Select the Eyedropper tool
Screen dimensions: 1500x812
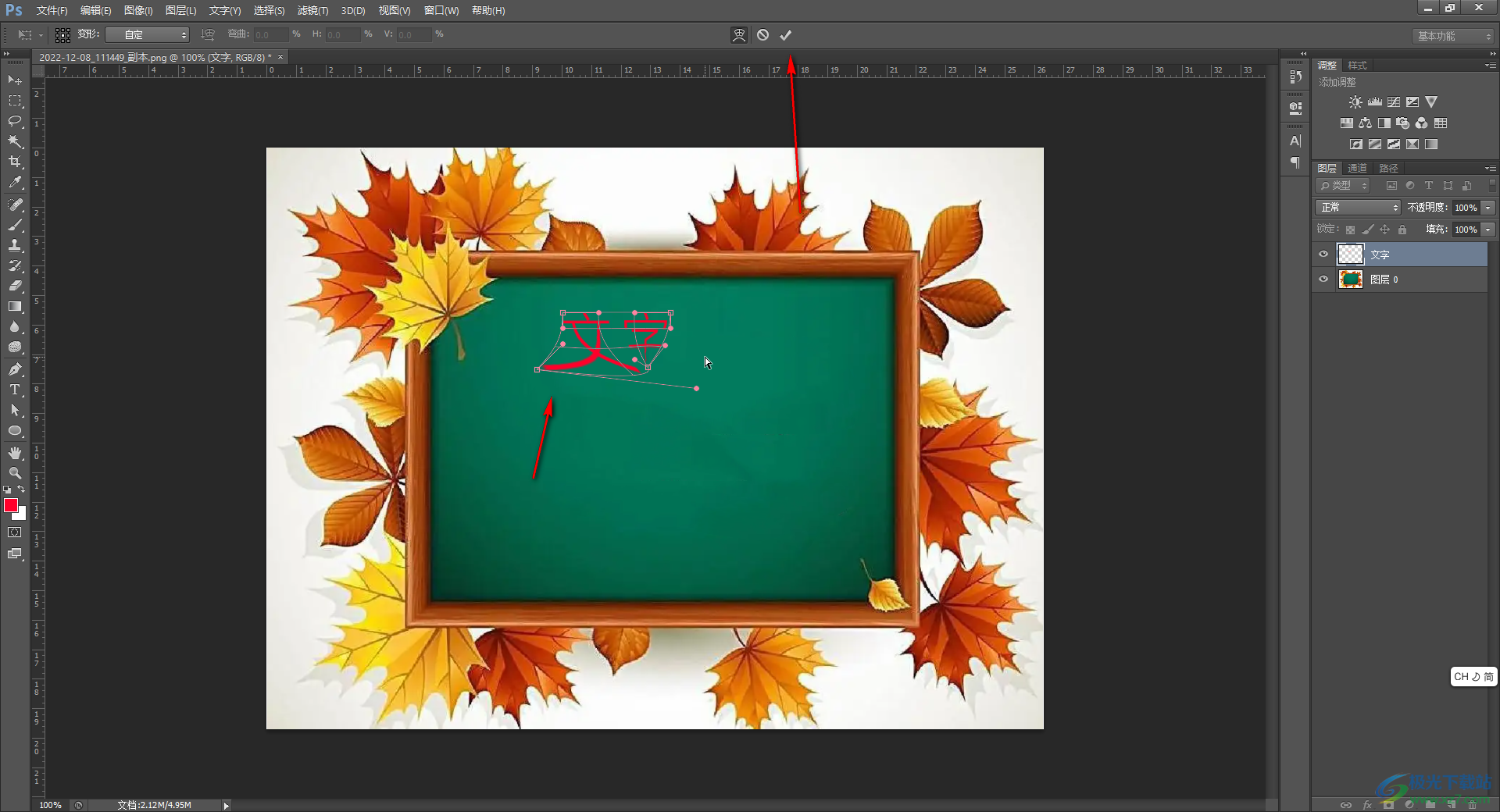(15, 183)
